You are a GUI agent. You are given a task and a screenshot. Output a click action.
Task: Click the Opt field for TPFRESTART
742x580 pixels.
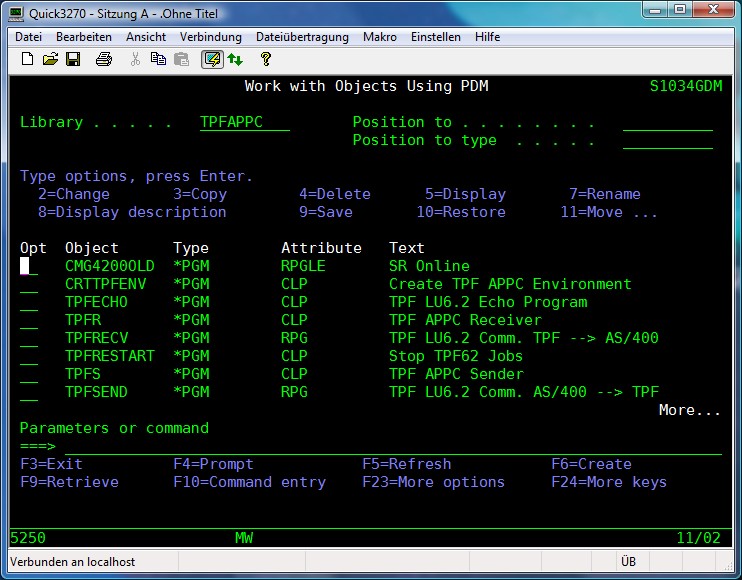point(29,356)
